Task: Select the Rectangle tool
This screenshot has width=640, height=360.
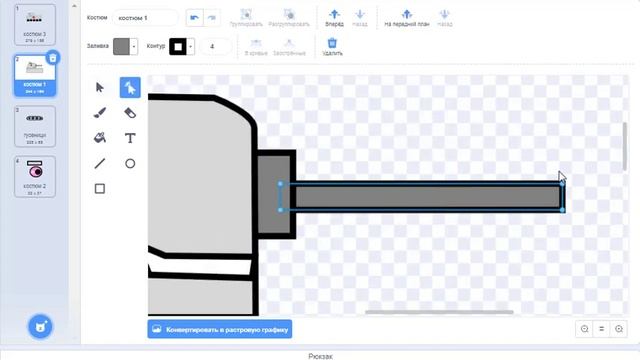Action: (x=100, y=189)
